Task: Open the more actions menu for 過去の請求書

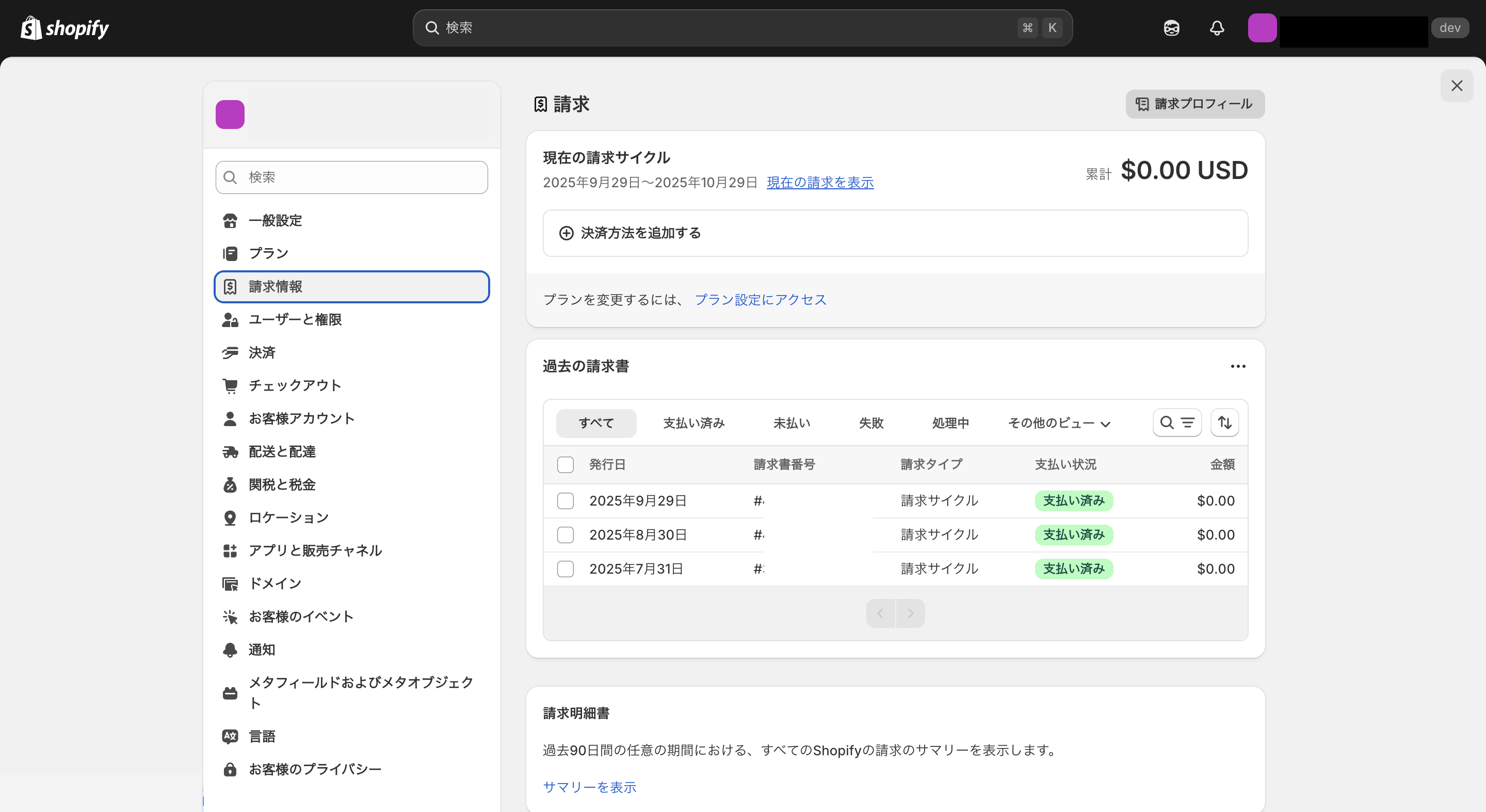Action: 1238,366
